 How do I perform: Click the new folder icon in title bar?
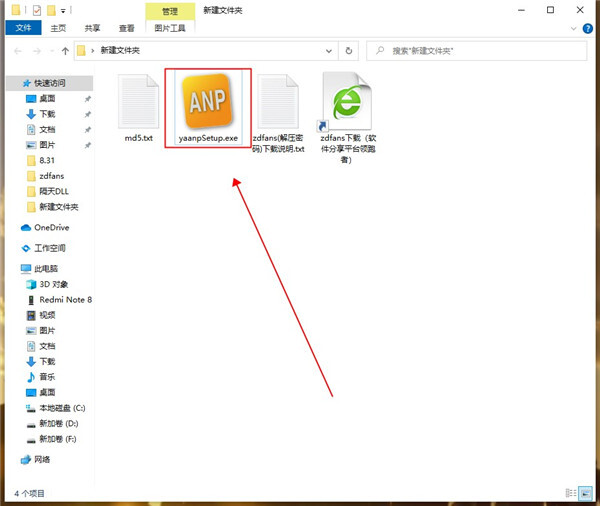coord(51,10)
